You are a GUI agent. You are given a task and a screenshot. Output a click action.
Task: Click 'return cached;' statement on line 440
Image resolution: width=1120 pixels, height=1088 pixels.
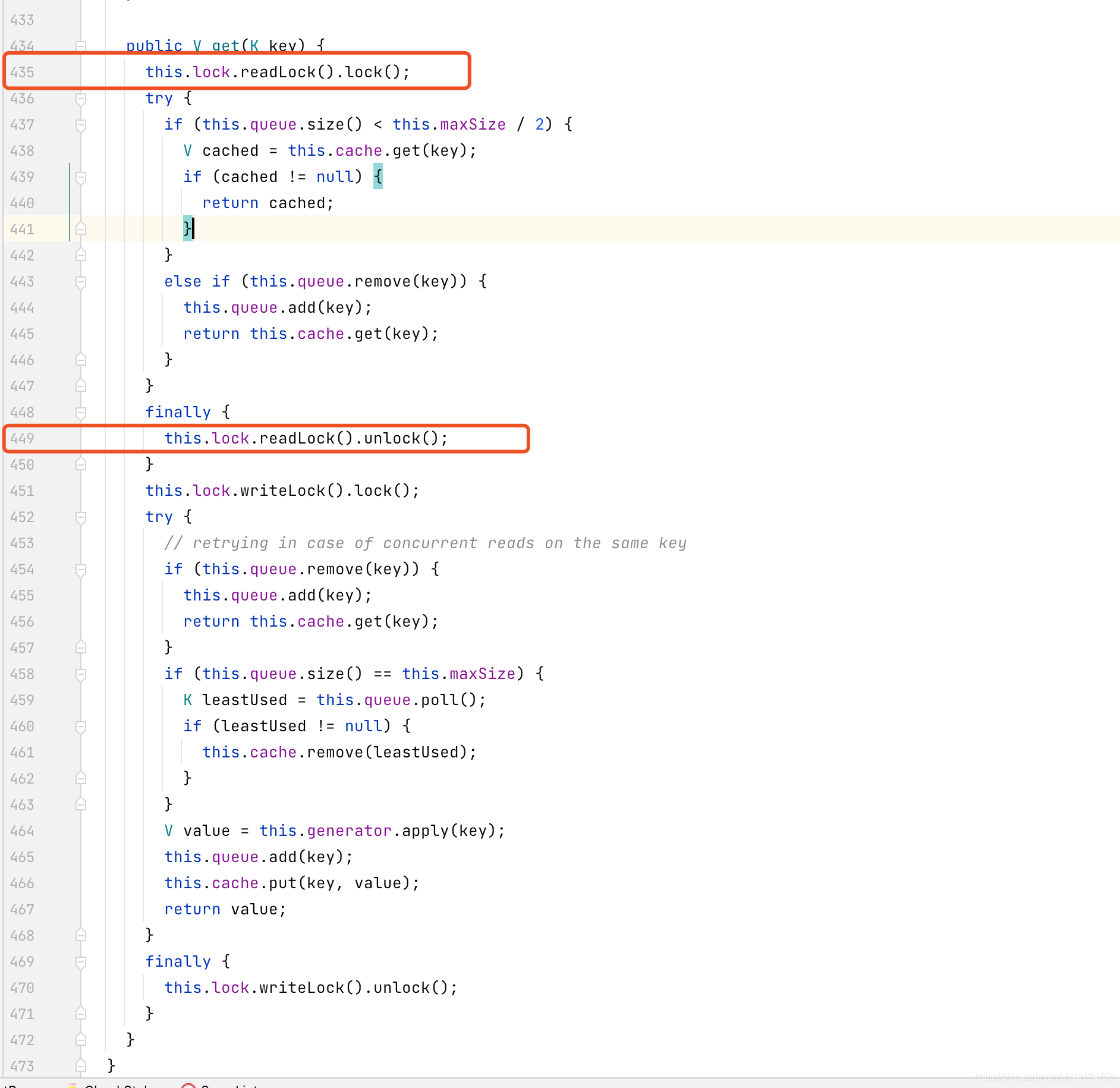pyautogui.click(x=268, y=203)
